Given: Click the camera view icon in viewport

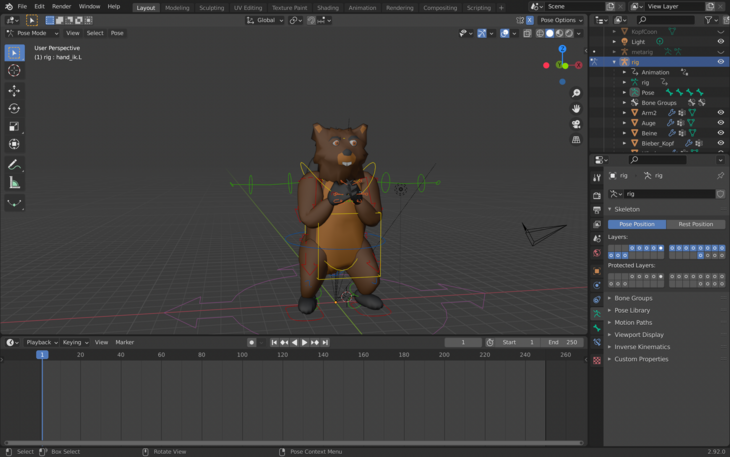Looking at the screenshot, I should coord(576,124).
